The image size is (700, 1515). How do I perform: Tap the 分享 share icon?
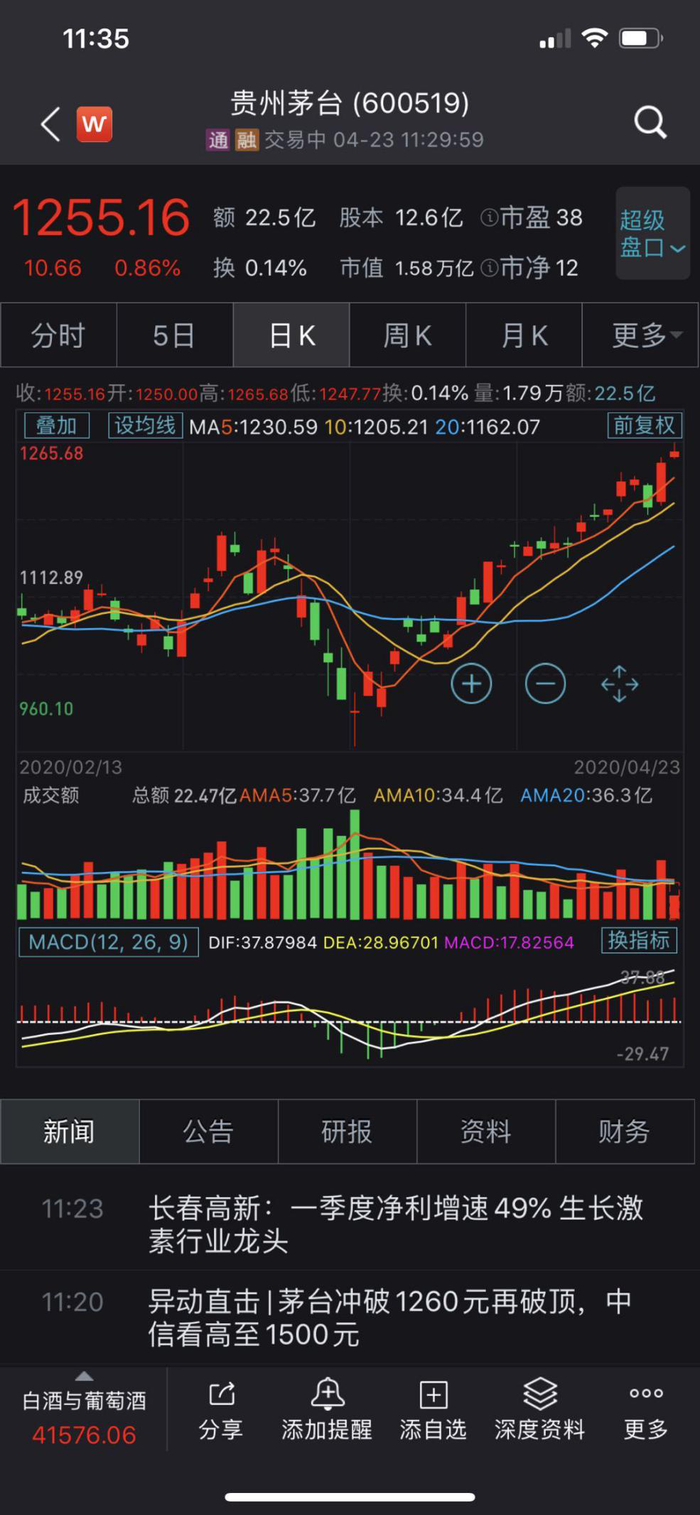pyautogui.click(x=221, y=1393)
